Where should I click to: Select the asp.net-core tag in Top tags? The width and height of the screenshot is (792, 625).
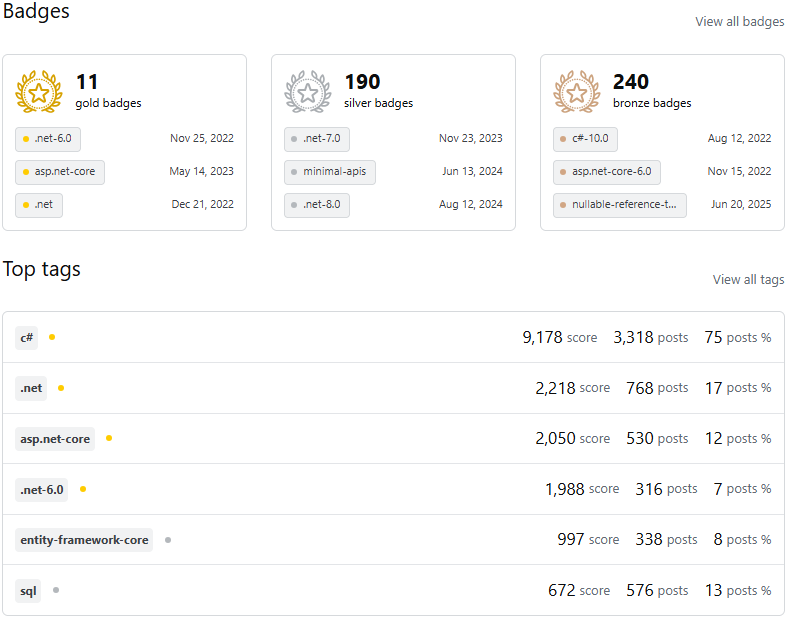55,439
